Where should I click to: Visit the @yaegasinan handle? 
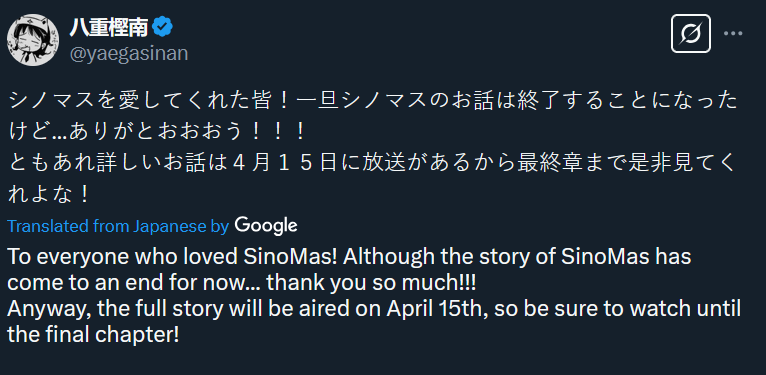pyautogui.click(x=128, y=53)
